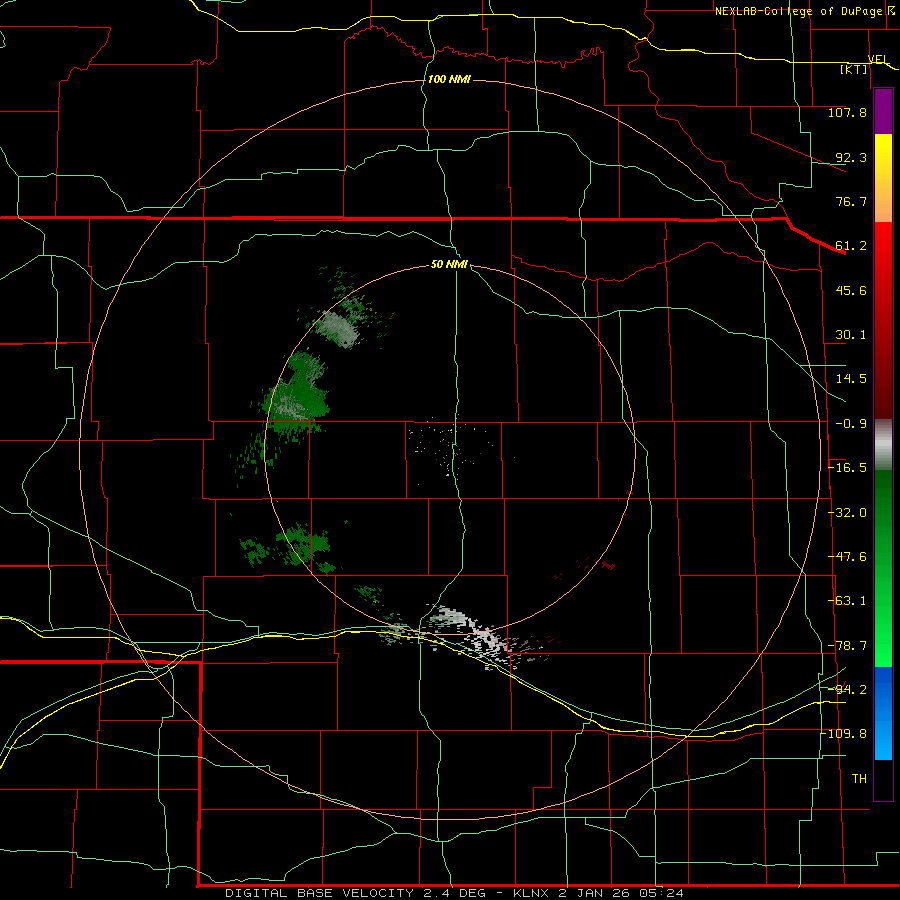Click the 61.2 velocity scale value
This screenshot has width=900, height=900.
[x=851, y=246]
